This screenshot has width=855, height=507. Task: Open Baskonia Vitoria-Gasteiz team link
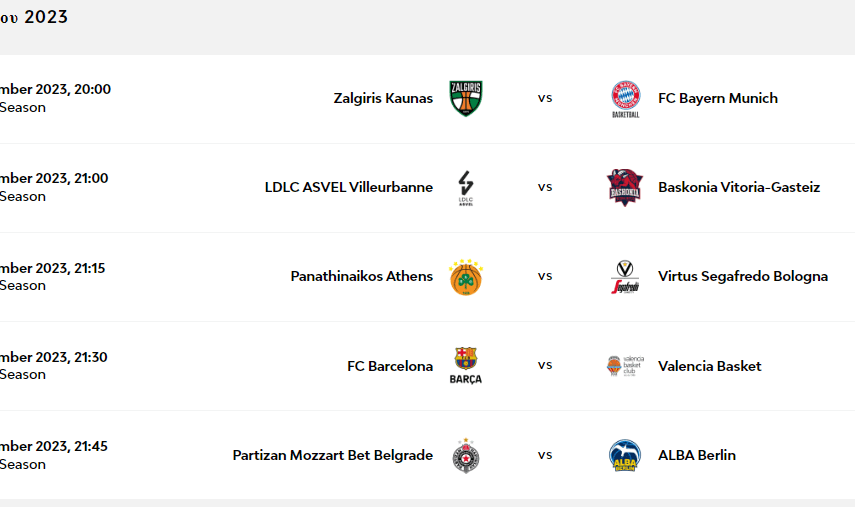[x=739, y=187]
